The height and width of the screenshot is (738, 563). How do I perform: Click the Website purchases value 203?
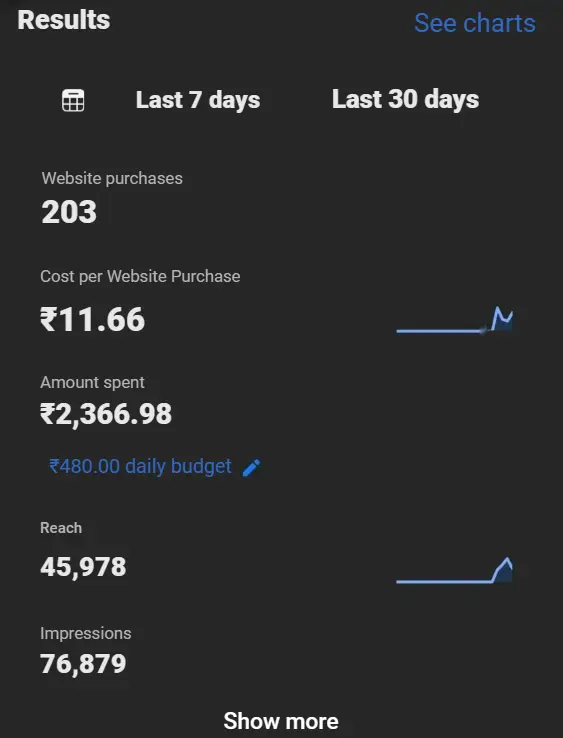(69, 212)
